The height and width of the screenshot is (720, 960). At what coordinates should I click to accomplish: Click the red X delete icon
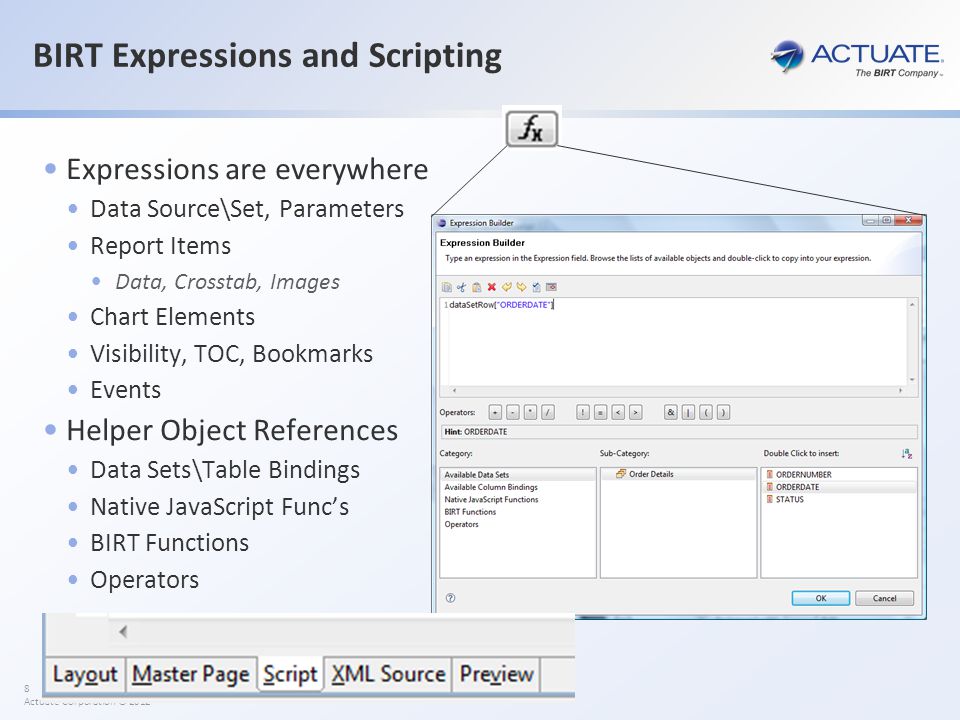[x=491, y=287]
